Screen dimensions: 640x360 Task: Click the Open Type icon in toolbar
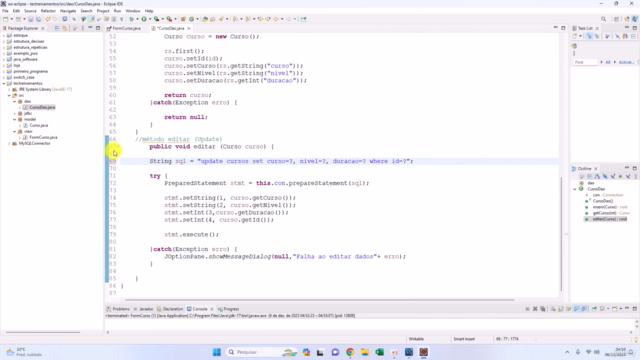pyautogui.click(x=204, y=19)
